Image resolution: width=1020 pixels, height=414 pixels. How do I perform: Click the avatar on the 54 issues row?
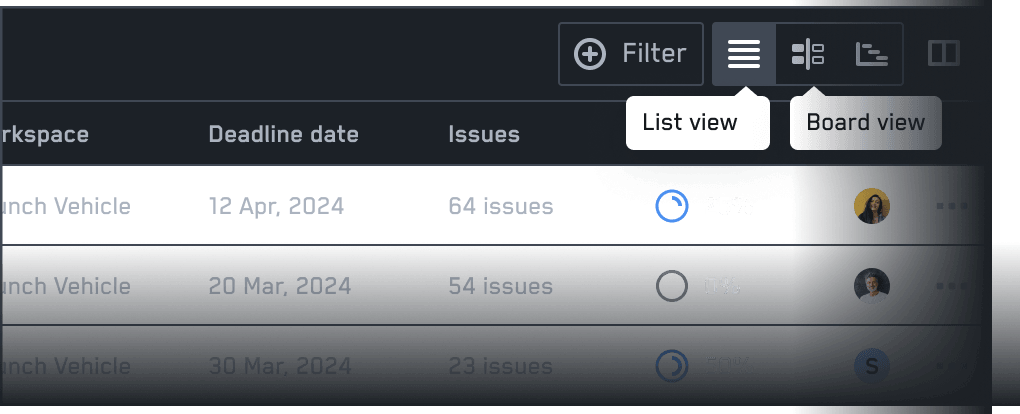872,286
